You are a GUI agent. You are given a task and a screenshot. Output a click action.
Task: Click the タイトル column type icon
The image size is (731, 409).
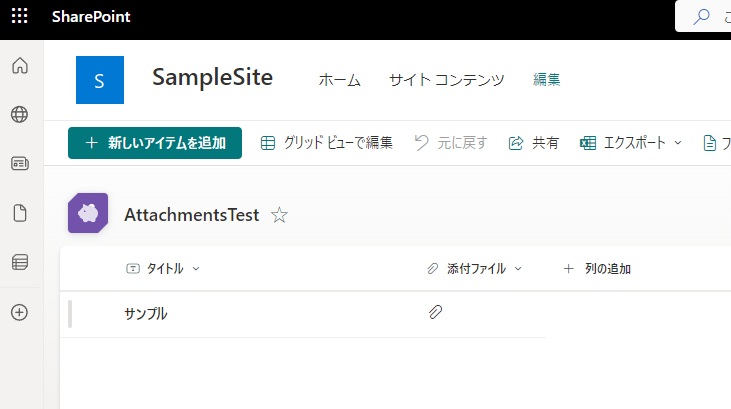(133, 269)
